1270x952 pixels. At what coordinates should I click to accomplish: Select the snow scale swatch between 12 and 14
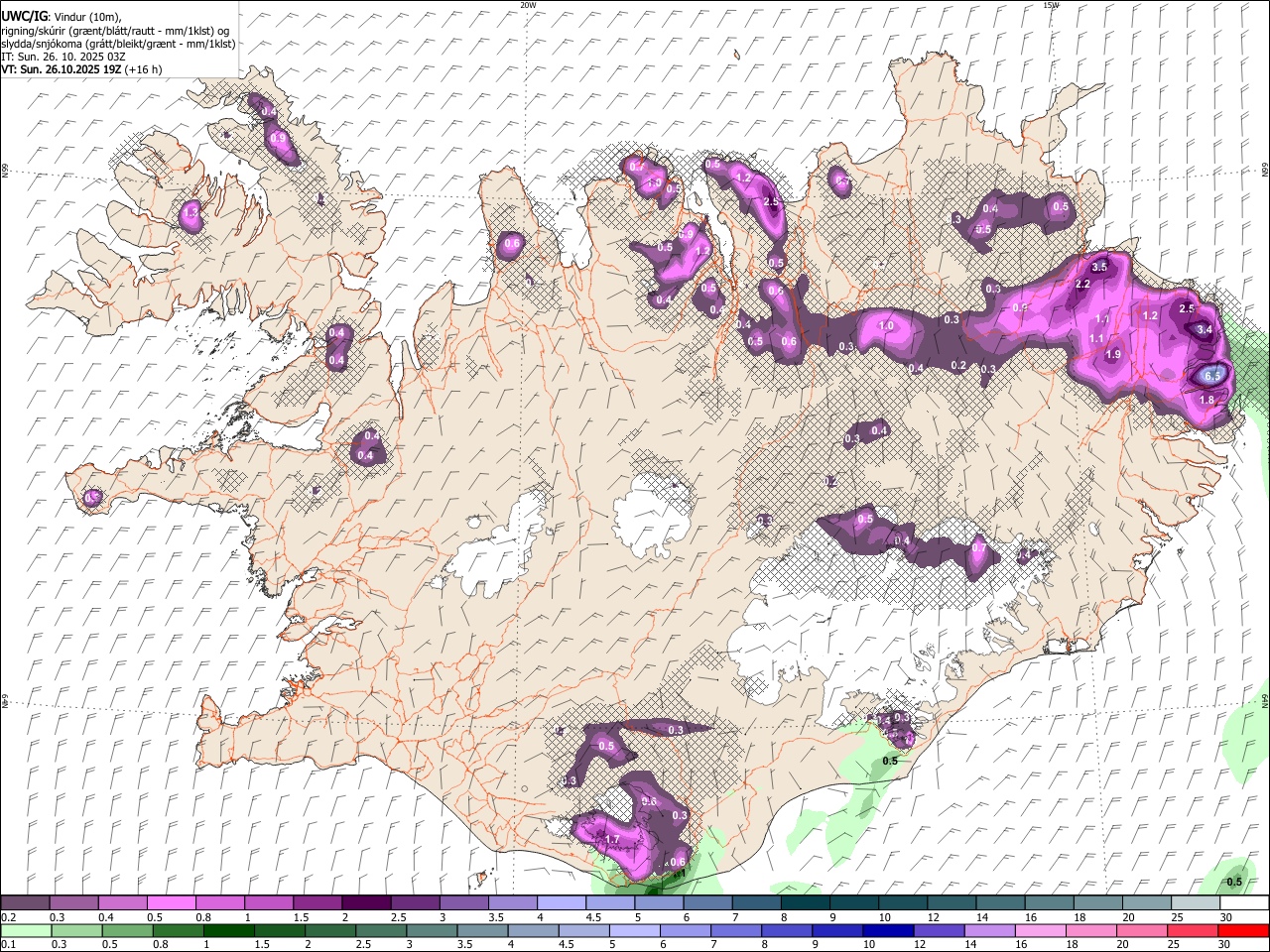click(x=952, y=903)
